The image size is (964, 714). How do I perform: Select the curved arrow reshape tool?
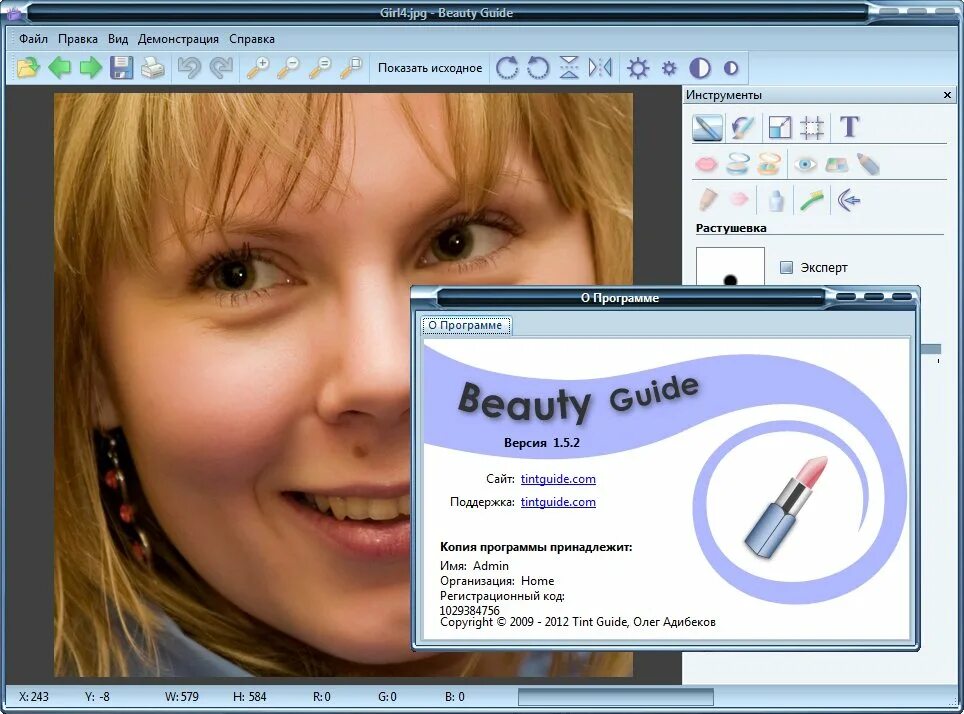point(848,200)
